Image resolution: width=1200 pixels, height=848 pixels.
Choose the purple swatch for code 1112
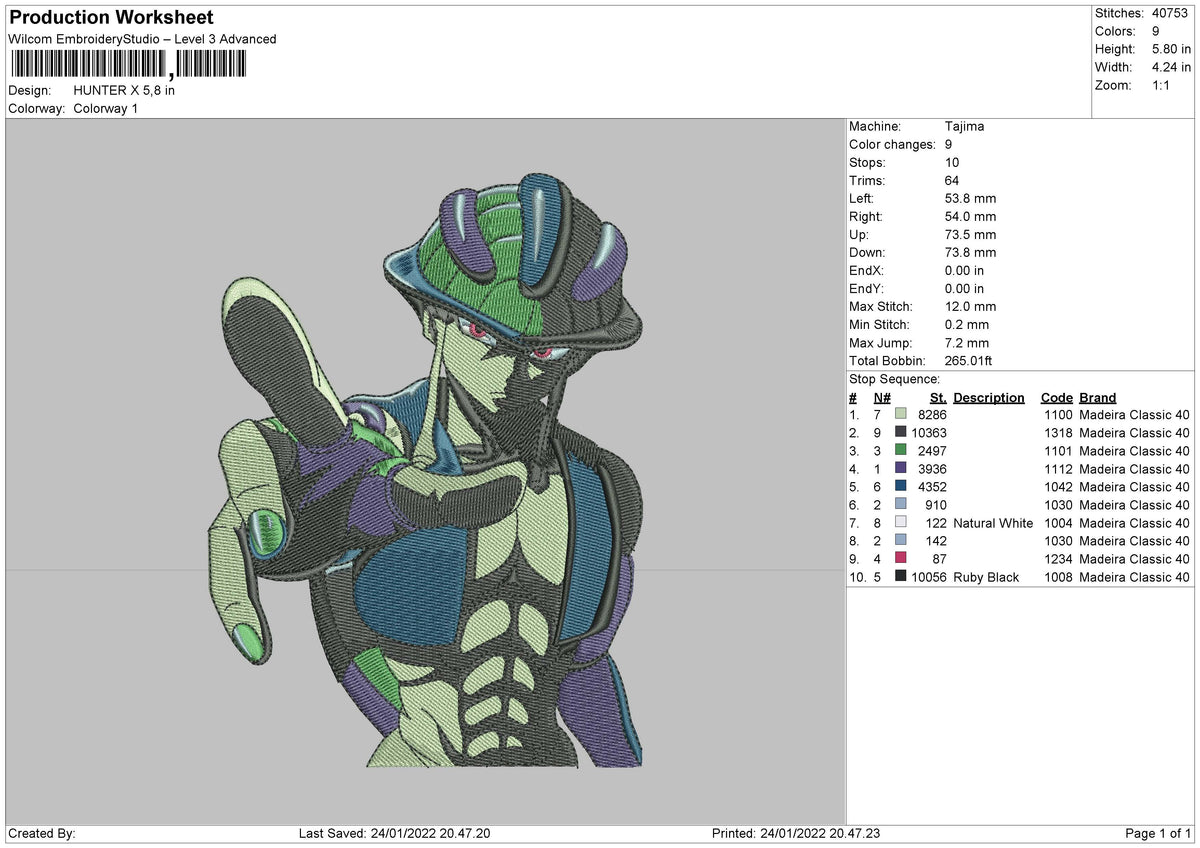(901, 468)
